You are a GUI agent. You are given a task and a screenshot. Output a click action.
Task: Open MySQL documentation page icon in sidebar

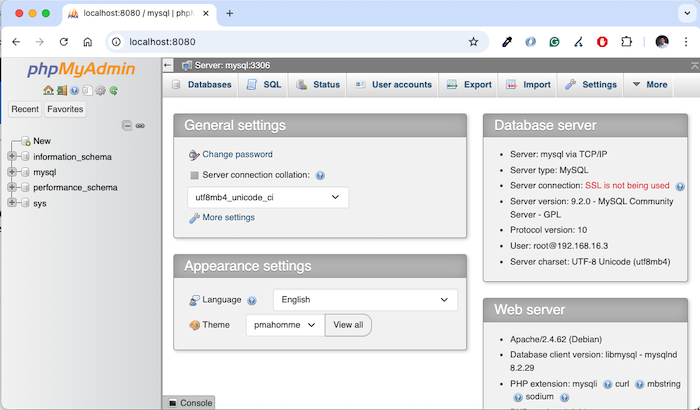pos(88,91)
